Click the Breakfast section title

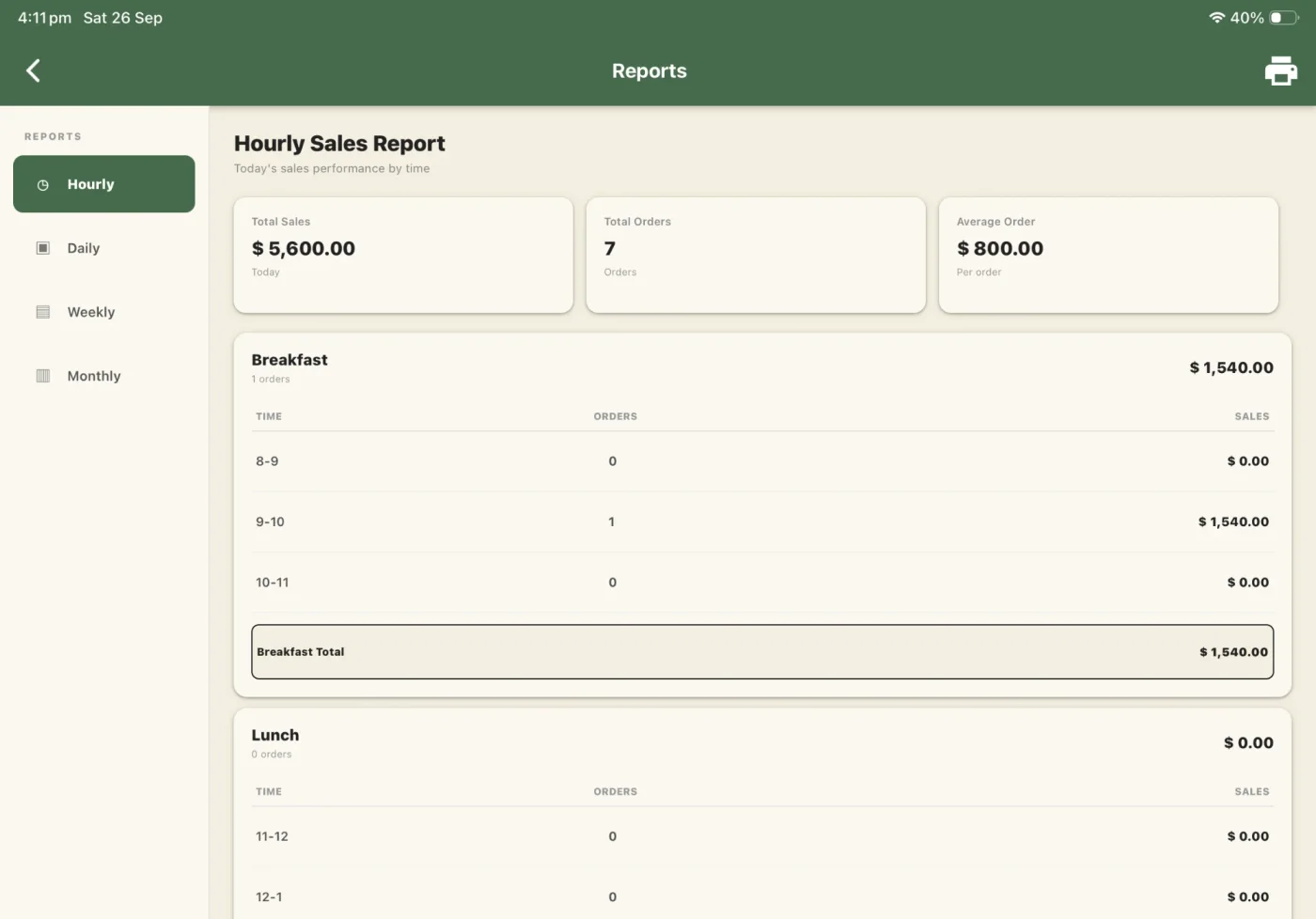pos(290,360)
